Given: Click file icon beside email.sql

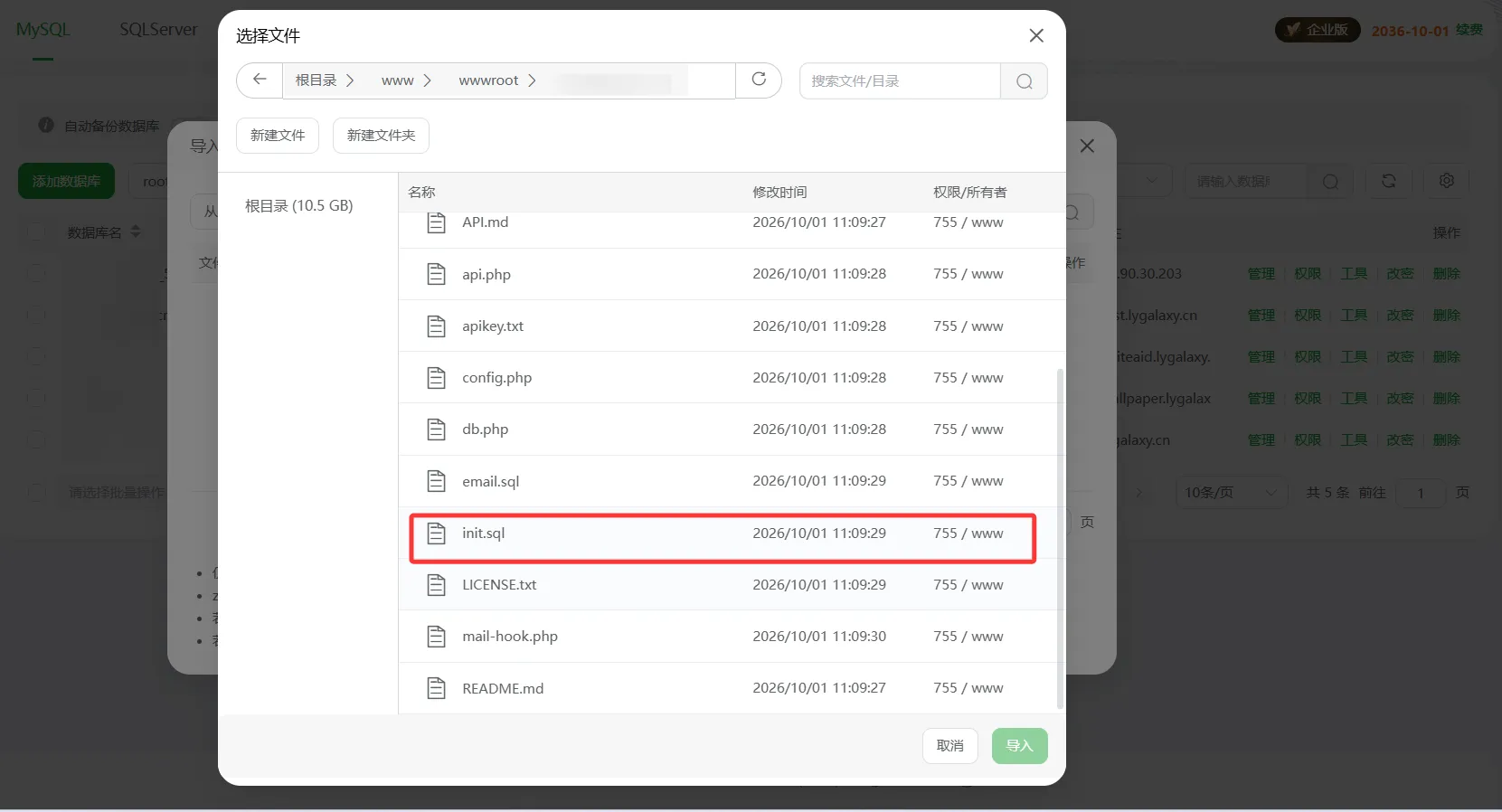Looking at the screenshot, I should coord(437,481).
